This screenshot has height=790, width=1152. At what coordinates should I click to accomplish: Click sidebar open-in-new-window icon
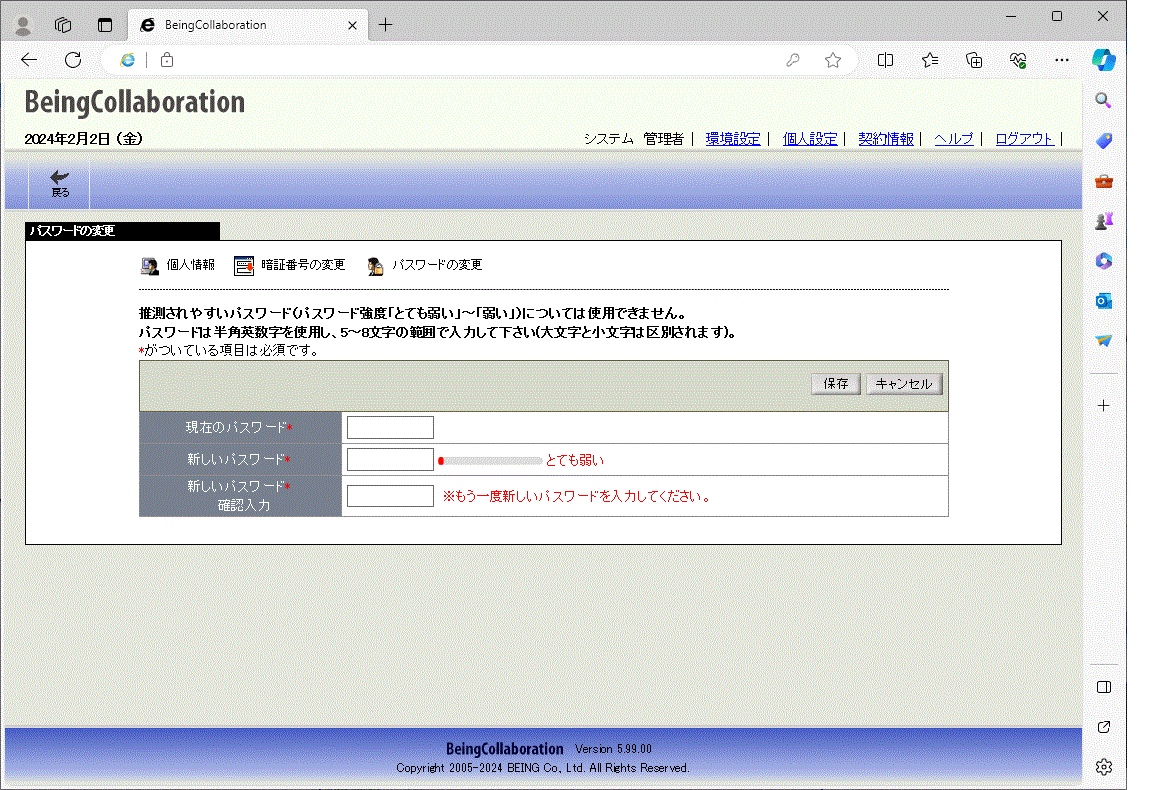point(1104,727)
